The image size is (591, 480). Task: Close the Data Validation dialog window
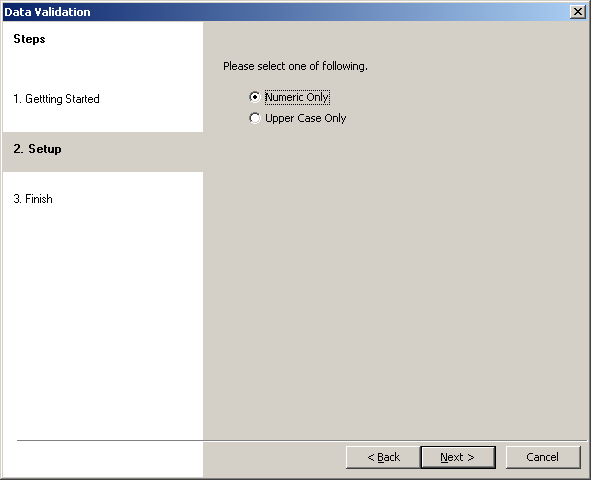point(578,12)
